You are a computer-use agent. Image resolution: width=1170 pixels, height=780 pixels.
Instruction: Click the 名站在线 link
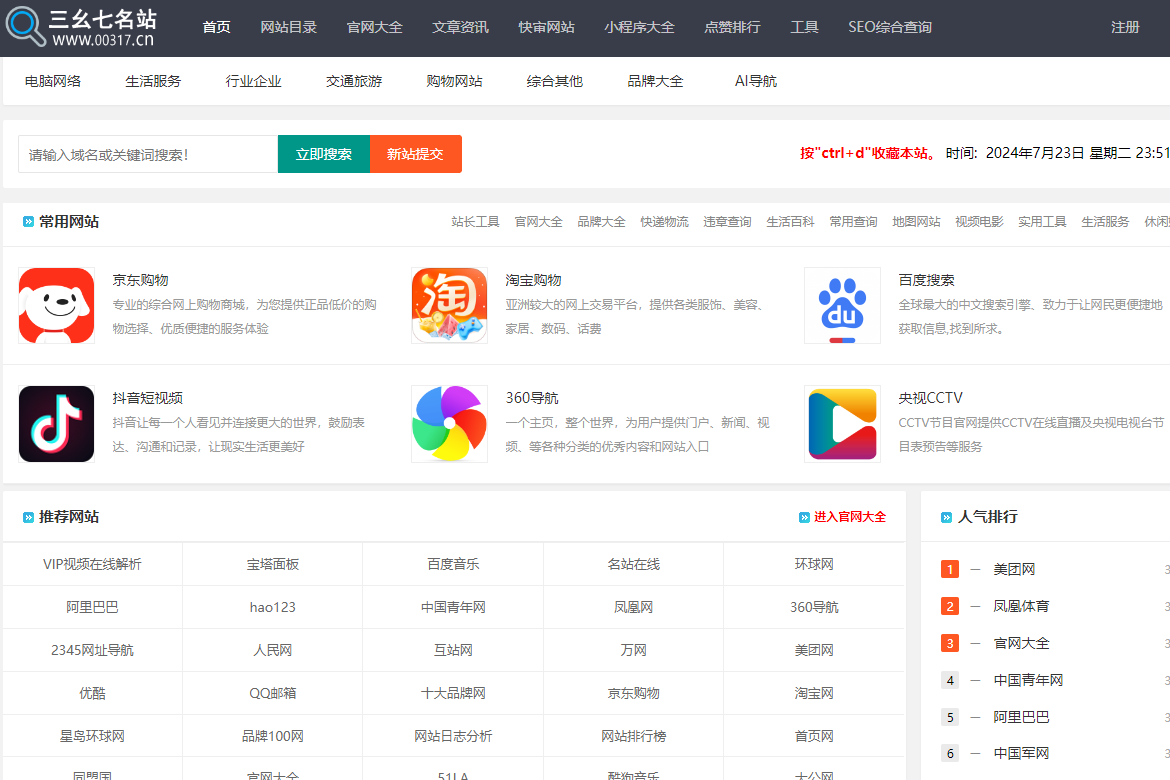[x=634, y=564]
